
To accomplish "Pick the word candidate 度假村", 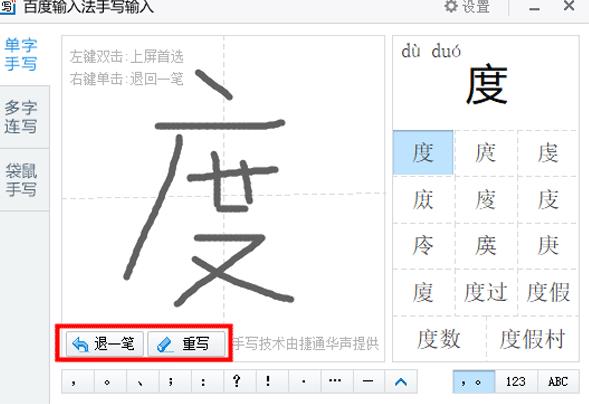I will pos(532,339).
